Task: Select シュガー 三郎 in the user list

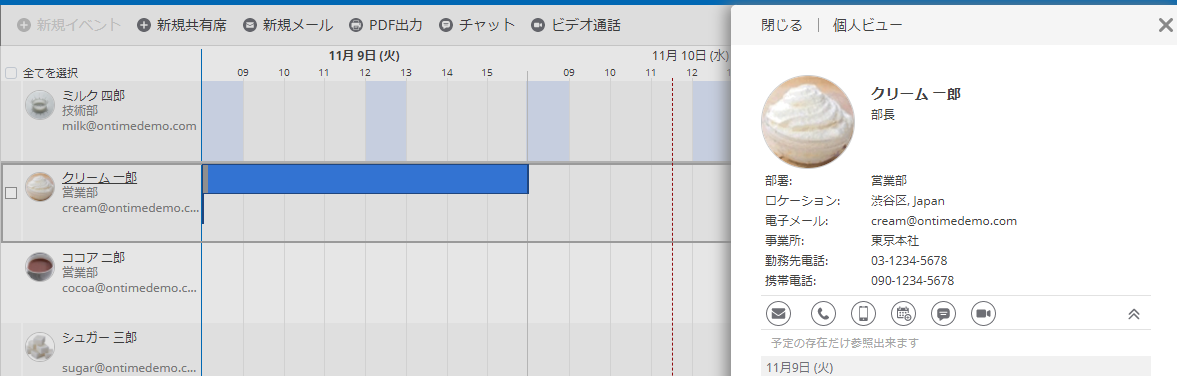Action: click(x=99, y=337)
